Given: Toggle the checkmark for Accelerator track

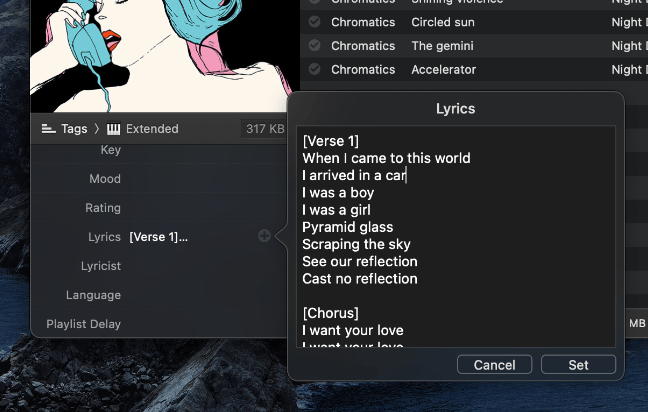Looking at the screenshot, I should coord(314,69).
